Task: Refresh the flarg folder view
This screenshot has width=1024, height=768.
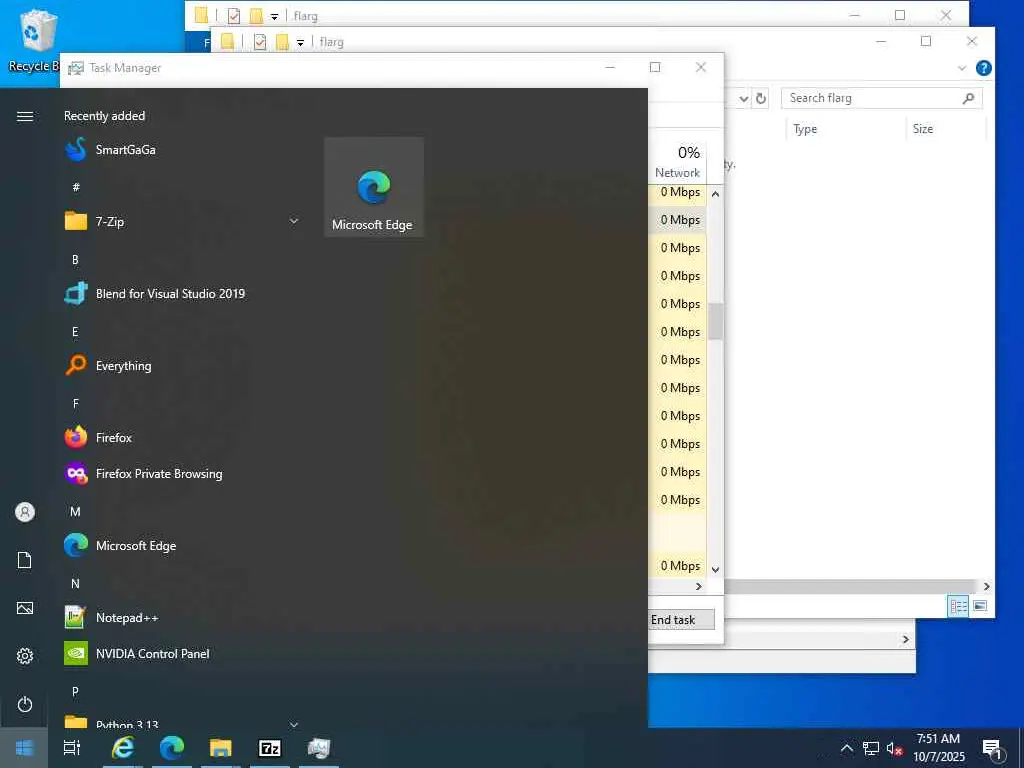Action: 761,98
